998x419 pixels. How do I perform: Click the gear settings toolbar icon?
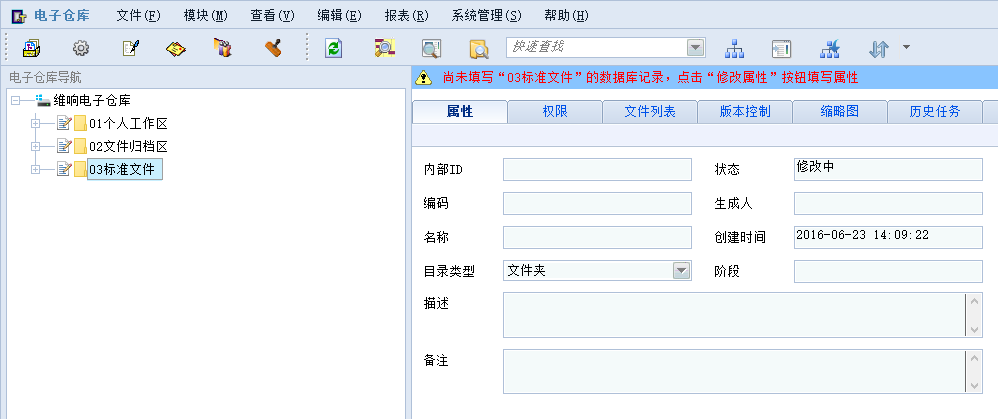click(x=81, y=48)
